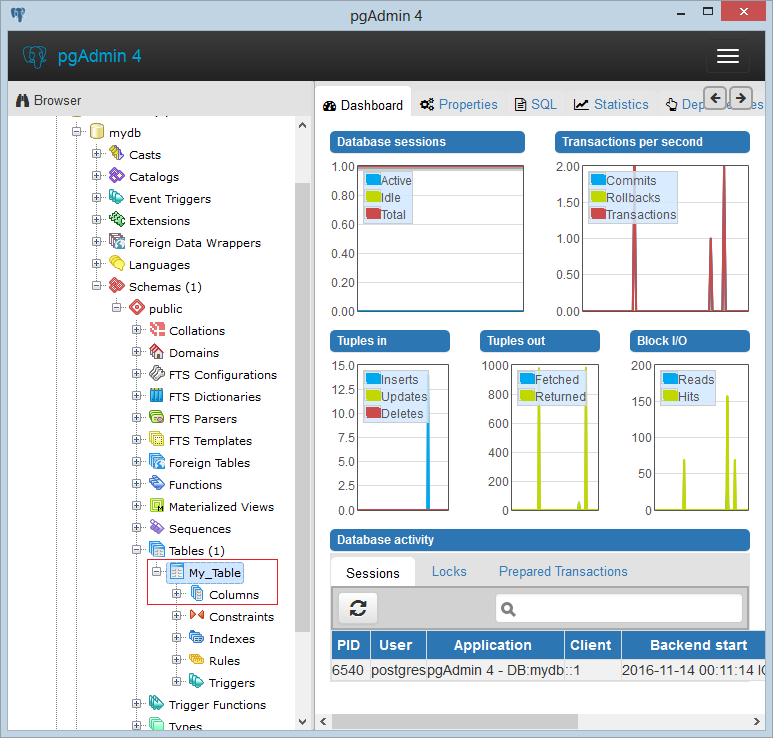
Task: Click the FTS Dictionaries icon
Action: pyautogui.click(x=157, y=396)
